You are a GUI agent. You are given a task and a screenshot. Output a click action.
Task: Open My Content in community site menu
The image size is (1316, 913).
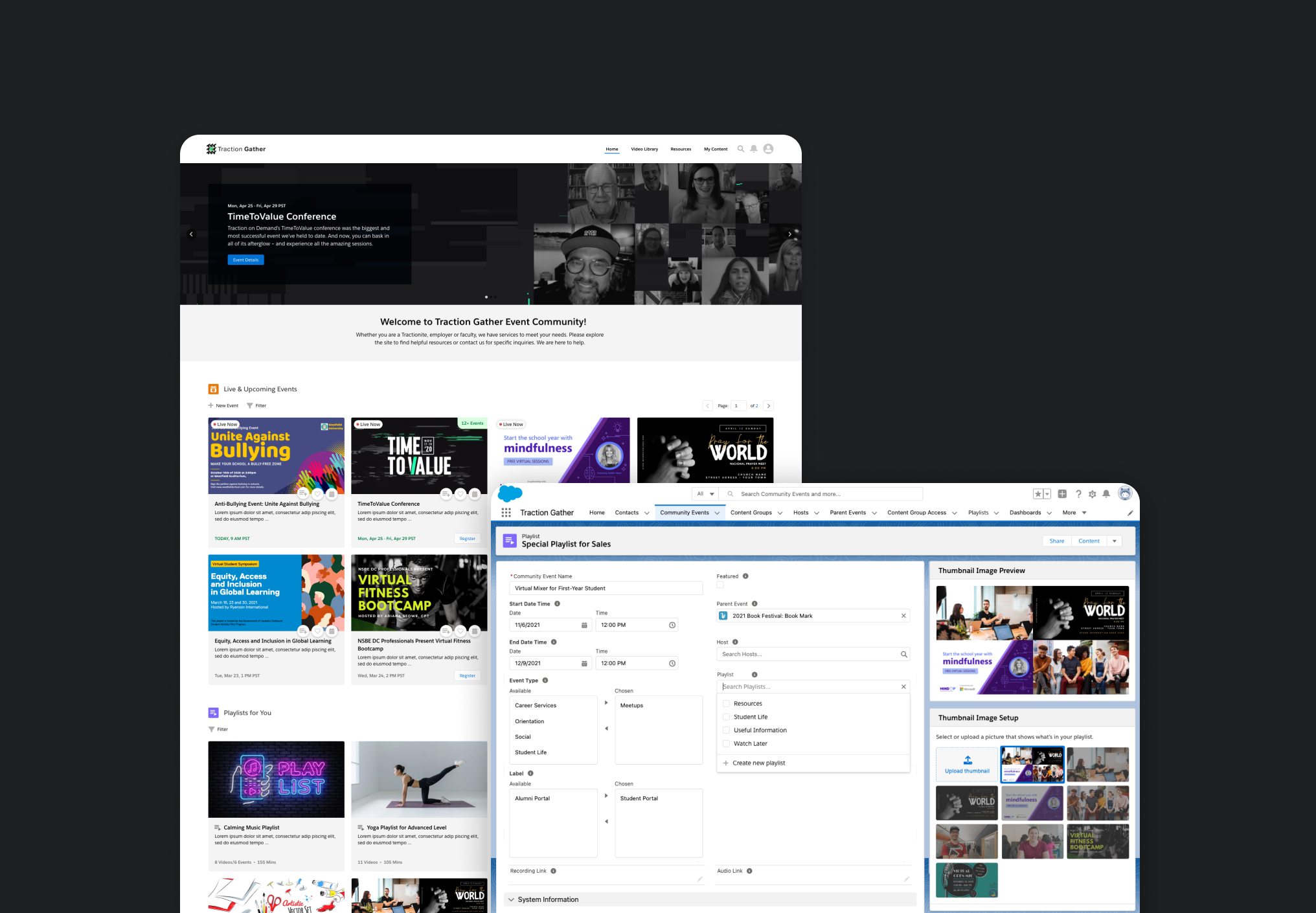(716, 149)
